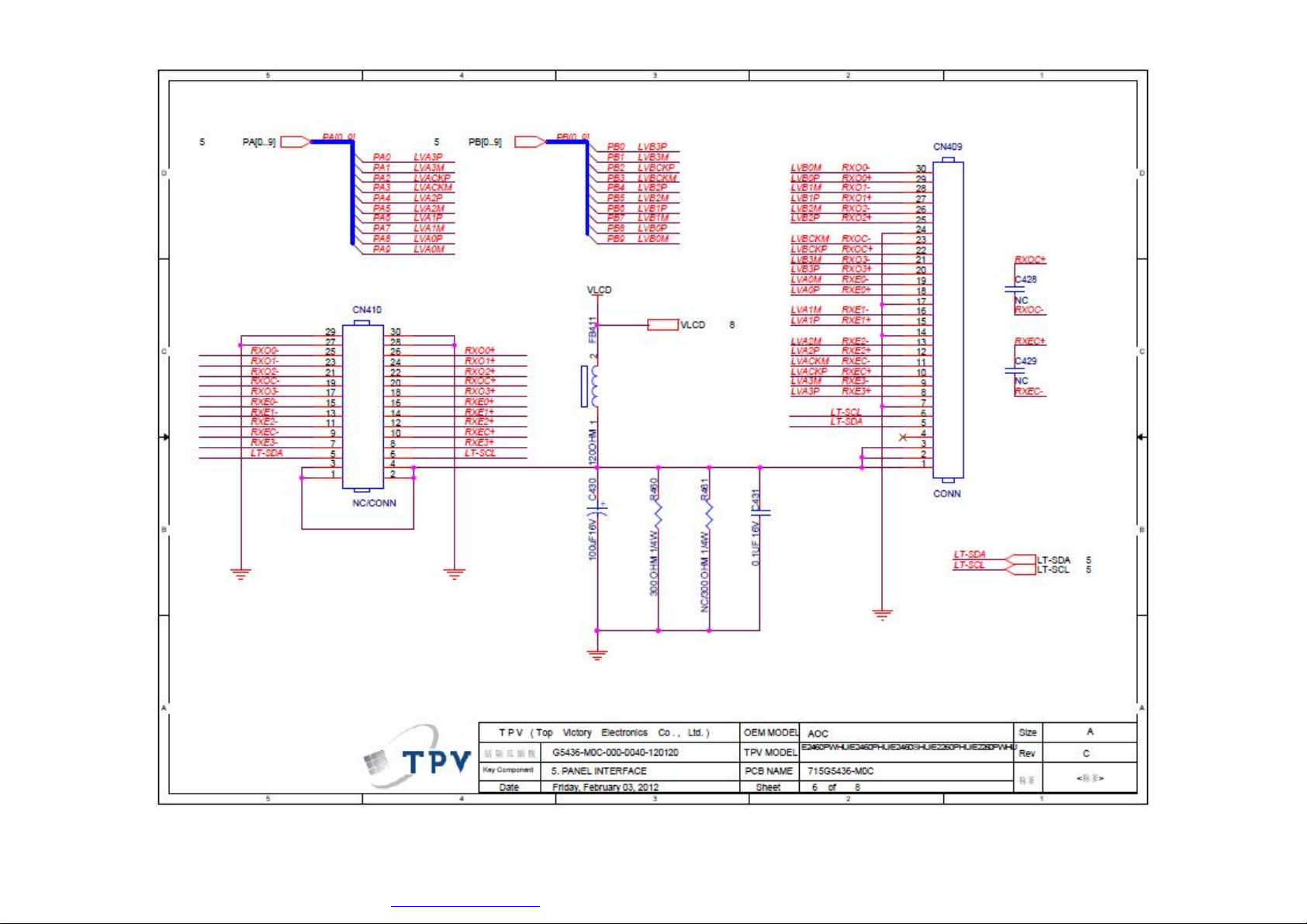The height and width of the screenshot is (924, 1307).
Task: Click the NC/CONN value label
Action: (374, 503)
